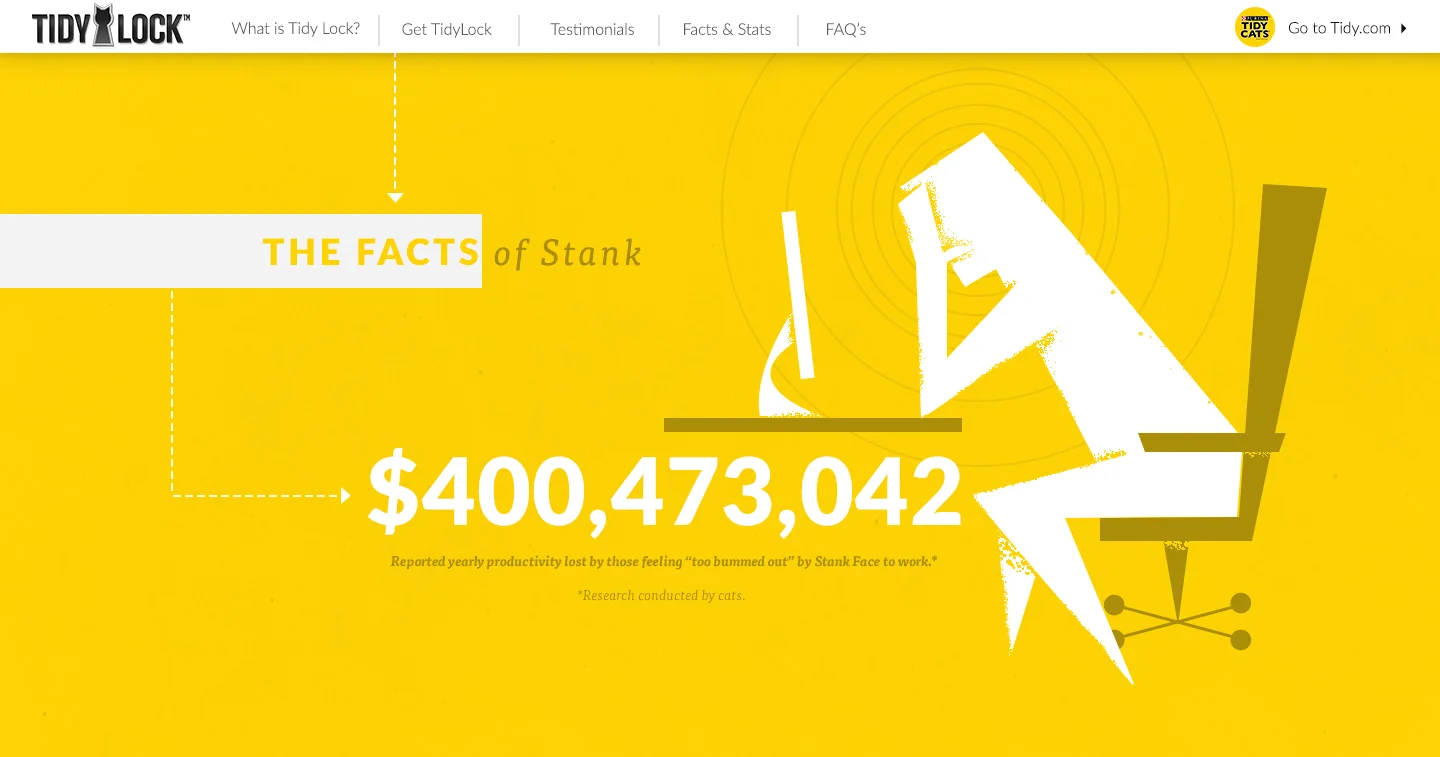Image resolution: width=1440 pixels, height=757 pixels.
Task: Click "THE FACTS" highlighted headline
Action: coord(371,251)
